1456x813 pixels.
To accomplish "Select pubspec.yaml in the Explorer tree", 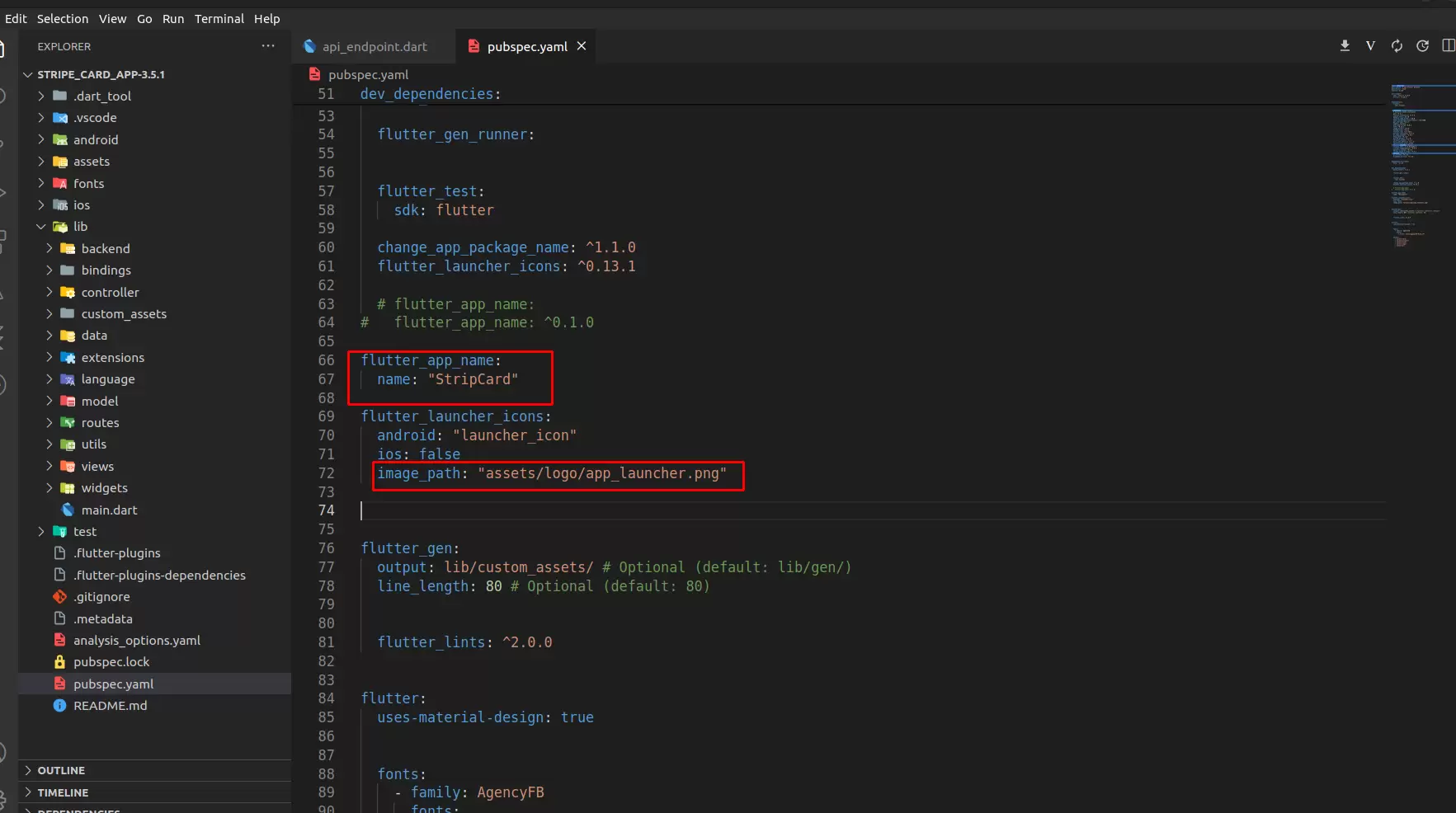I will click(154, 684).
